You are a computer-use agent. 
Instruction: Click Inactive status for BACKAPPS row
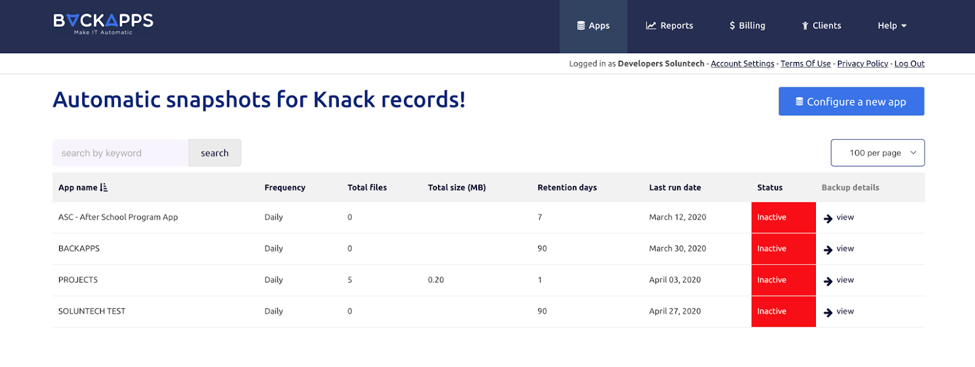pos(783,249)
